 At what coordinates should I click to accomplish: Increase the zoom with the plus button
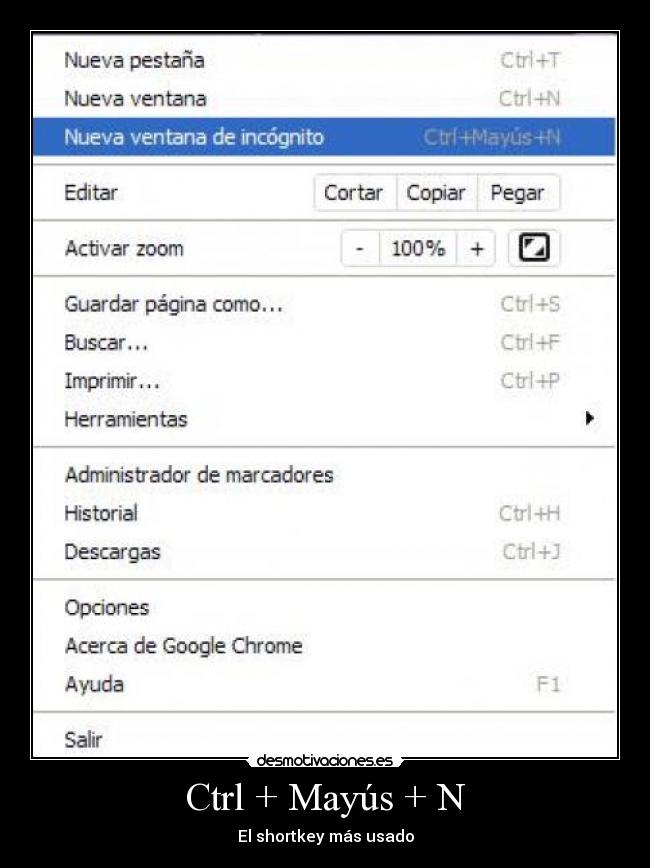point(478,248)
